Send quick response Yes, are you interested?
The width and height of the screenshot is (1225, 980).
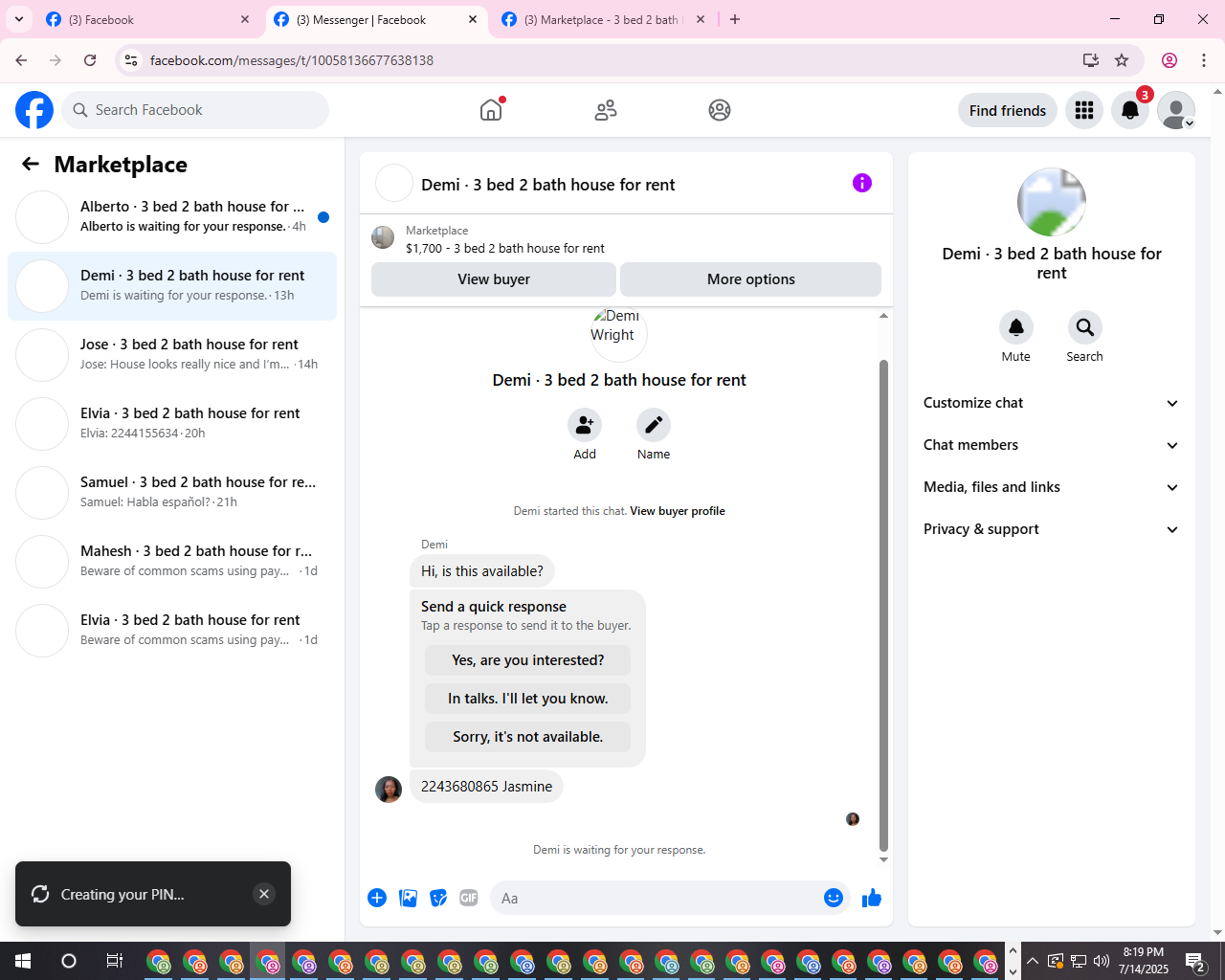[528, 660]
